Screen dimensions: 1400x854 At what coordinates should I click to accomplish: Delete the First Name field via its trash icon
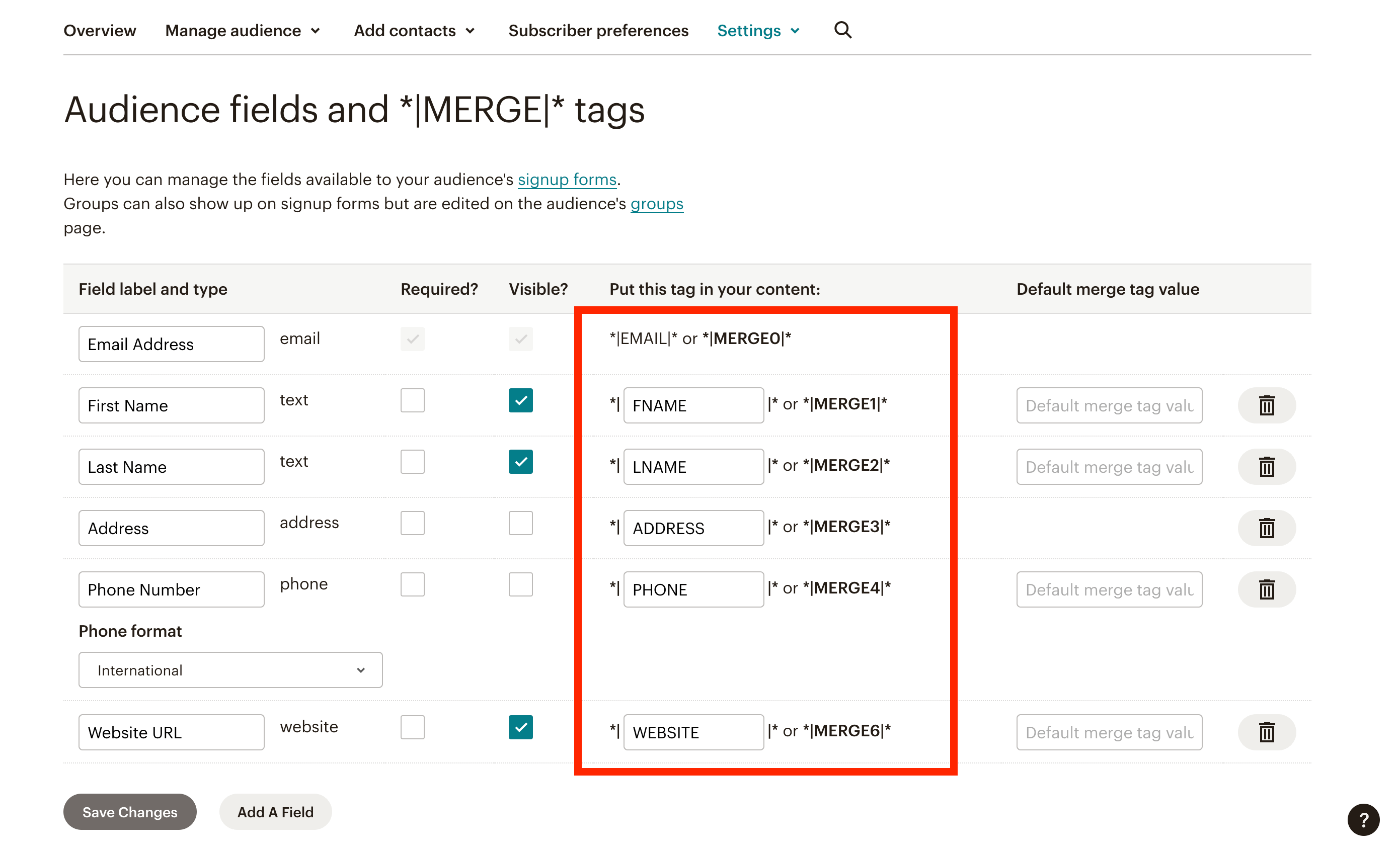(1266, 405)
